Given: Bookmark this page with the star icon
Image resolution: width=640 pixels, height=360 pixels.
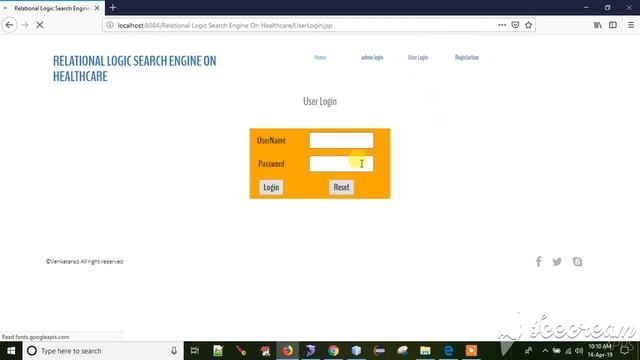Looking at the screenshot, I should coord(529,25).
